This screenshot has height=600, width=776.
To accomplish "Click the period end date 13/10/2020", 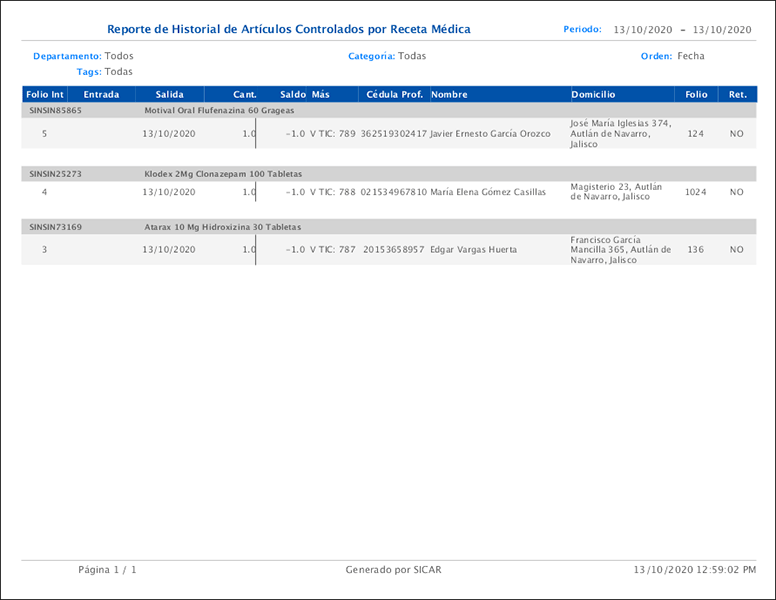I will click(722, 30).
